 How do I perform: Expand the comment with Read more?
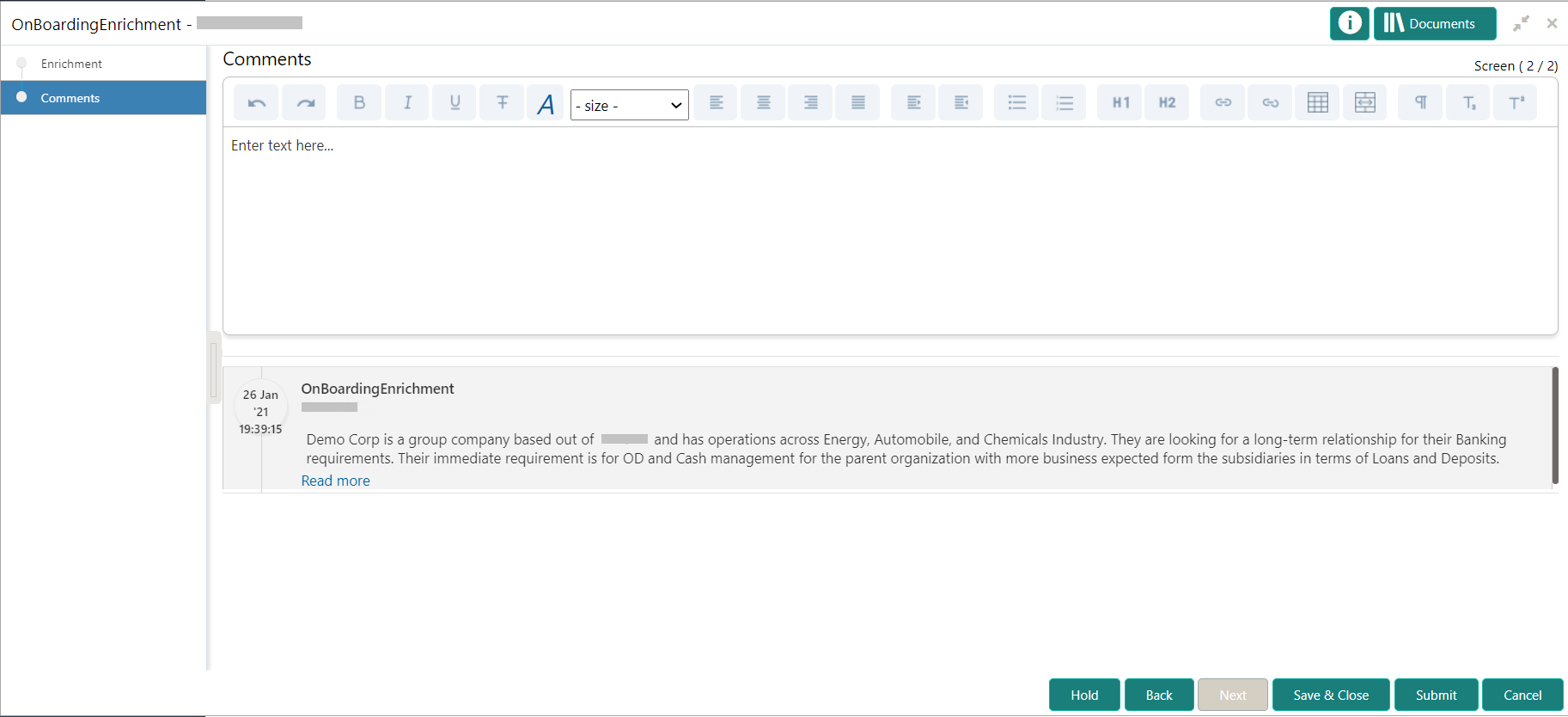335,481
